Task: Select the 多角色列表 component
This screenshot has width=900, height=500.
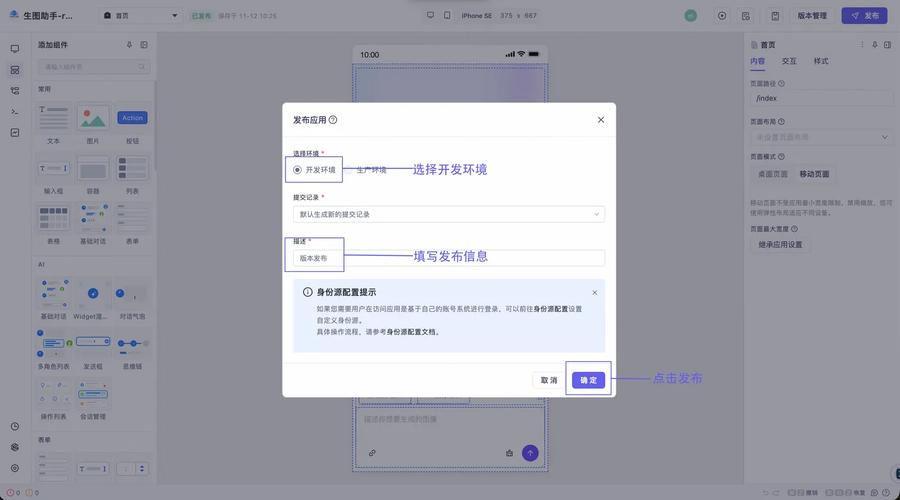Action: pyautogui.click(x=53, y=350)
